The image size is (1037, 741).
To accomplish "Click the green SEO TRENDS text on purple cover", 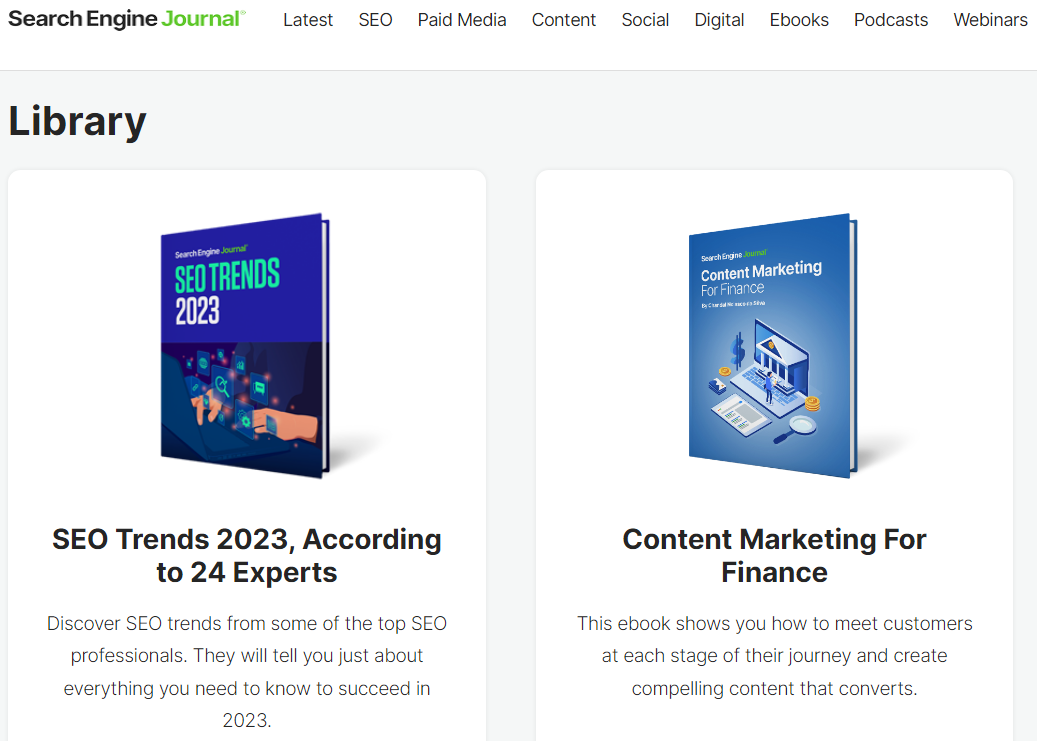I will coord(227,276).
